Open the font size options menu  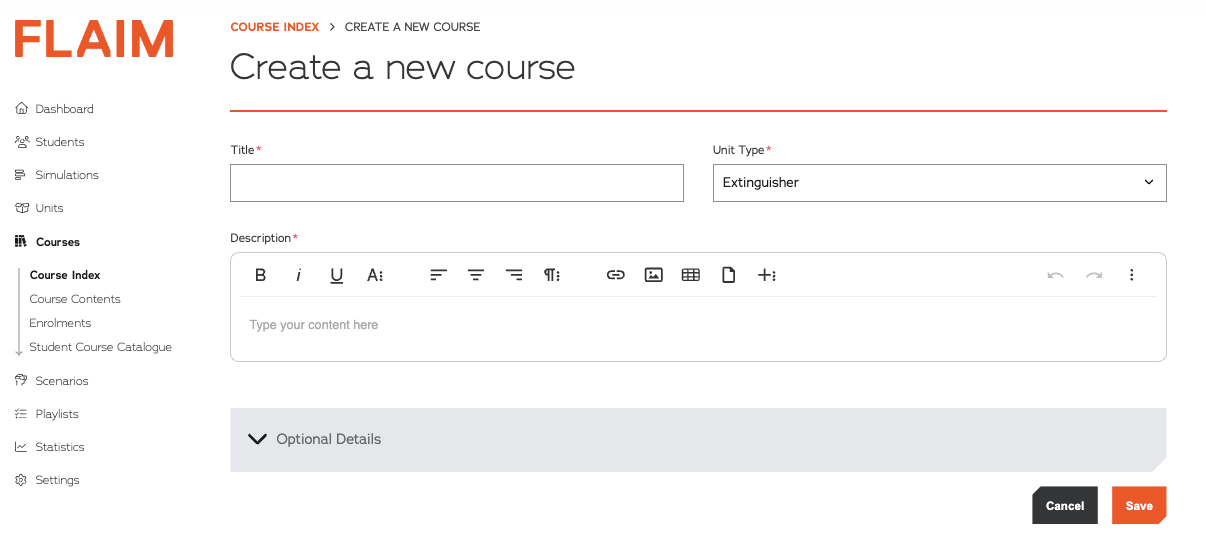coord(375,275)
